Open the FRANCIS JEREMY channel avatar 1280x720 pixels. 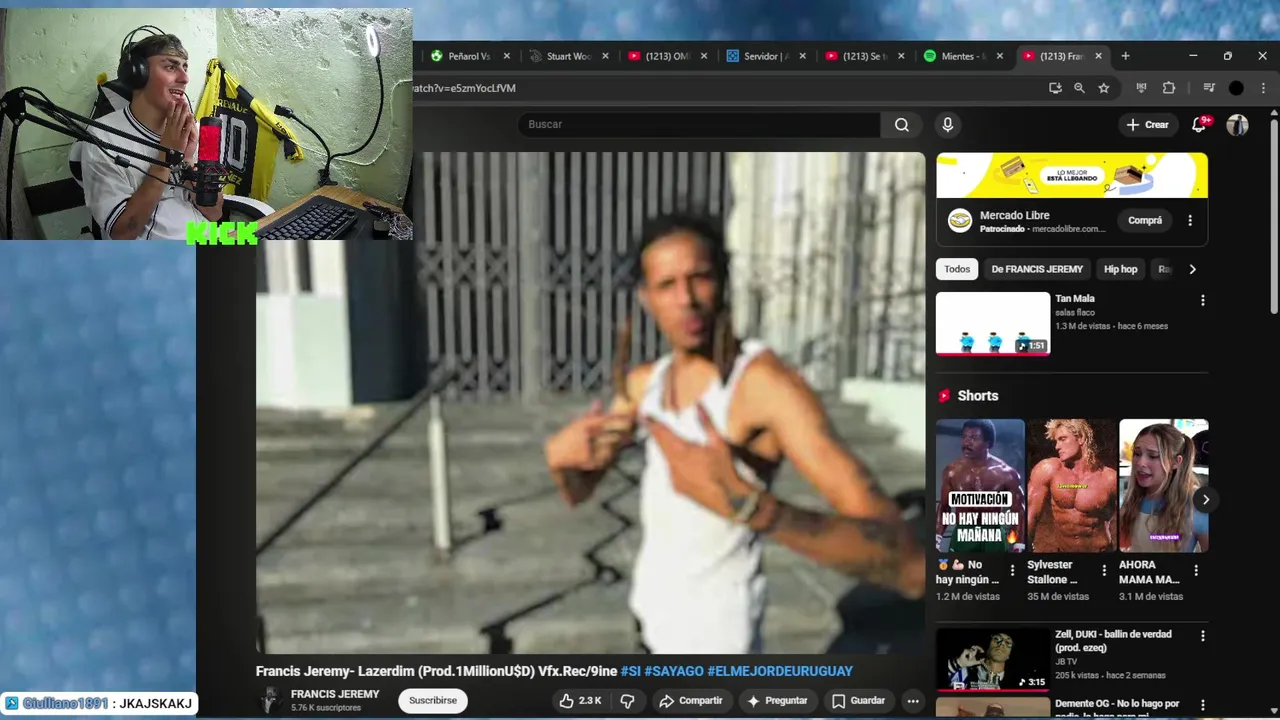pyautogui.click(x=269, y=701)
